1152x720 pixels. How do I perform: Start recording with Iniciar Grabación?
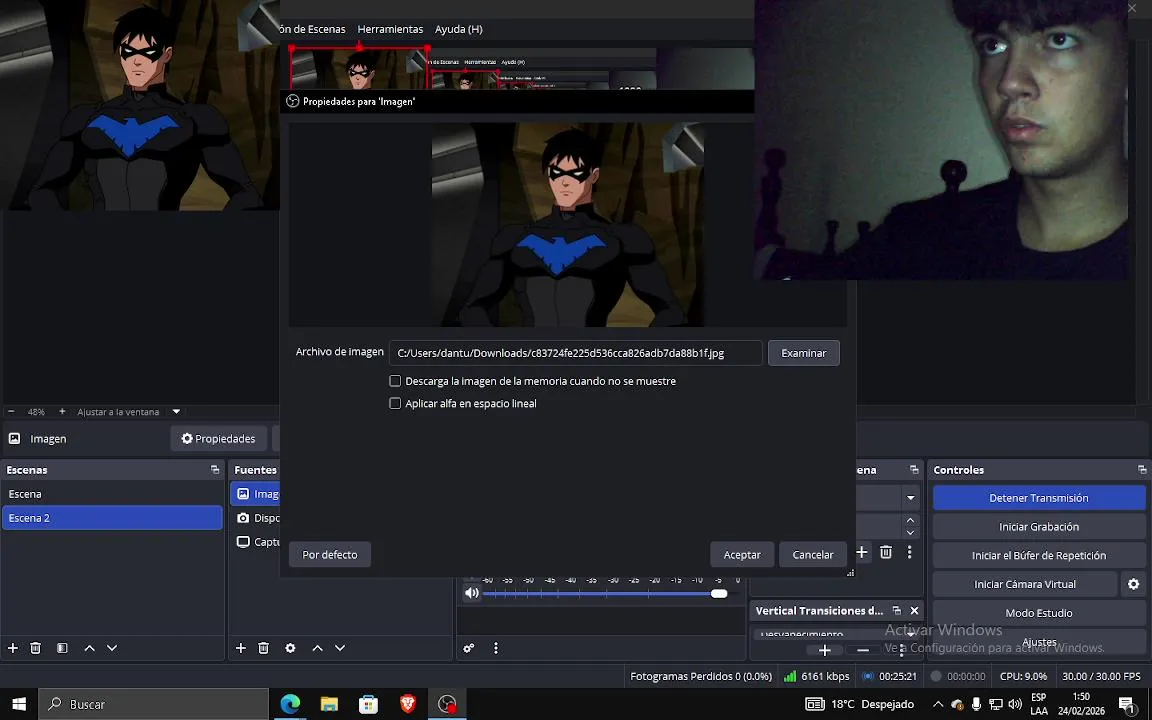point(1039,527)
